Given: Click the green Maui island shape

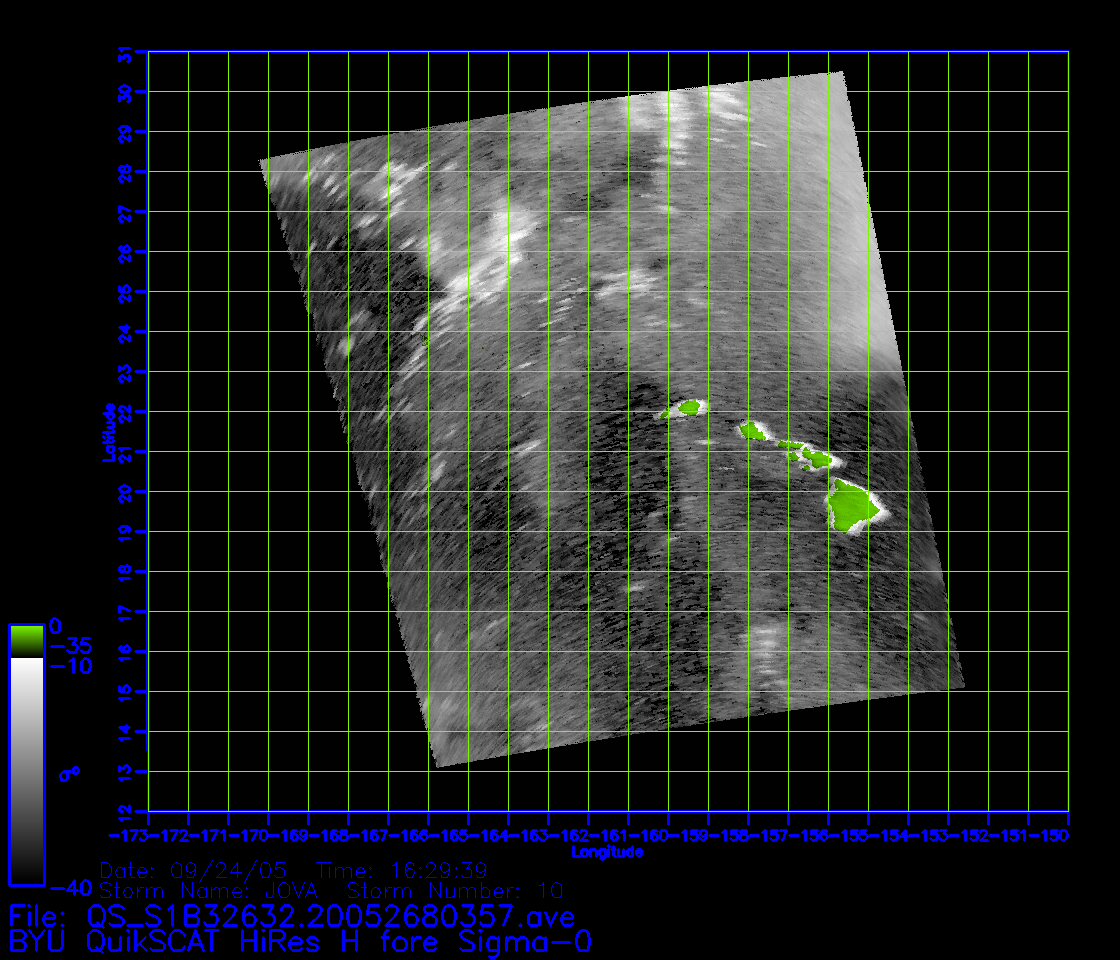Looking at the screenshot, I should [x=819, y=459].
